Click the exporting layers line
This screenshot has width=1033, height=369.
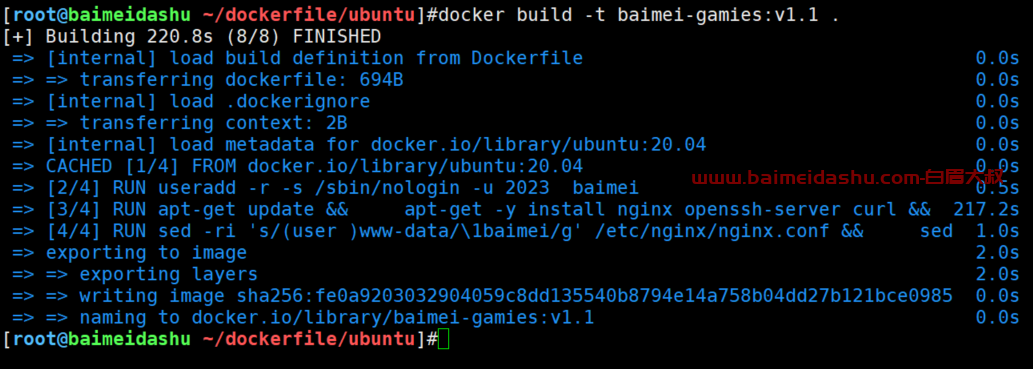135,274
